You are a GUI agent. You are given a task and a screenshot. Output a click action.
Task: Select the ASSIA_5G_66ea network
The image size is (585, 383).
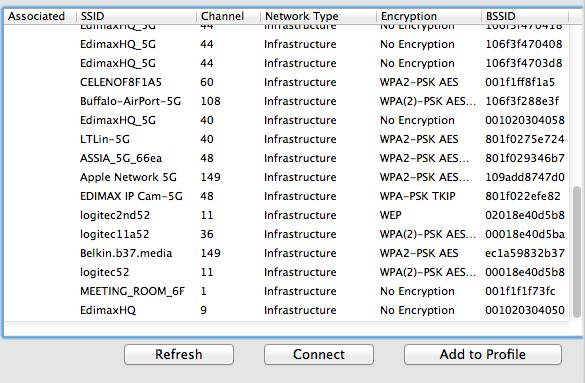click(287, 158)
